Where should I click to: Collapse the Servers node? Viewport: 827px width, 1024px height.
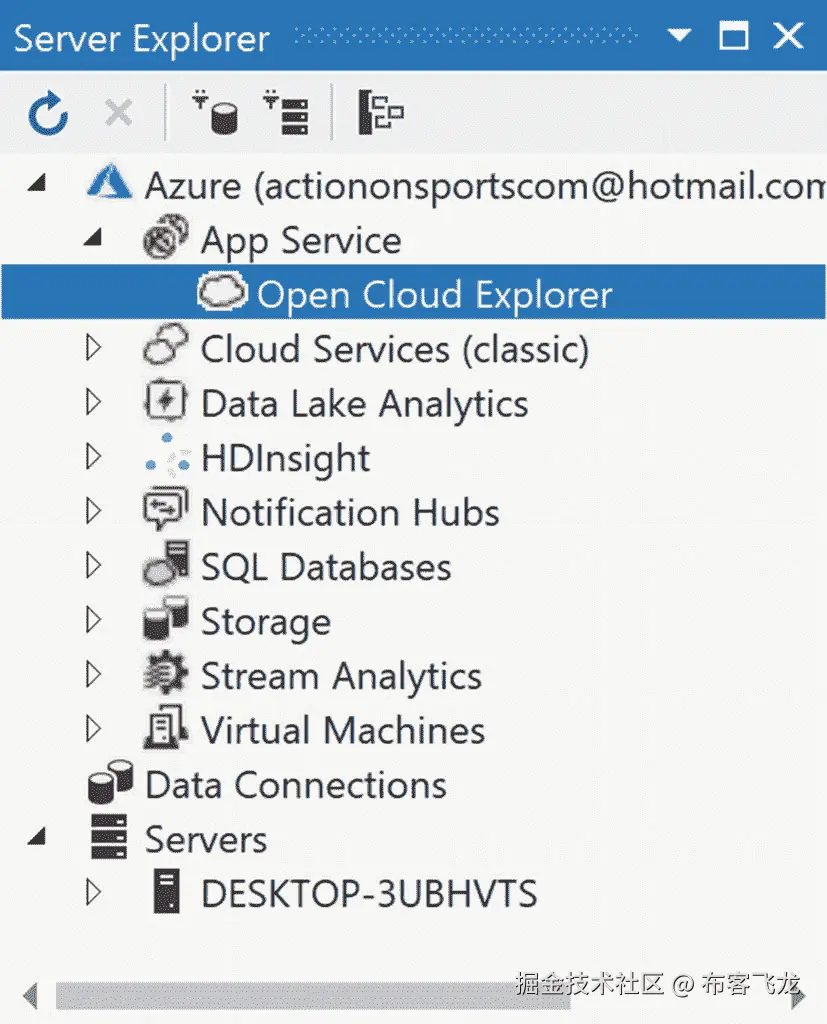37,836
